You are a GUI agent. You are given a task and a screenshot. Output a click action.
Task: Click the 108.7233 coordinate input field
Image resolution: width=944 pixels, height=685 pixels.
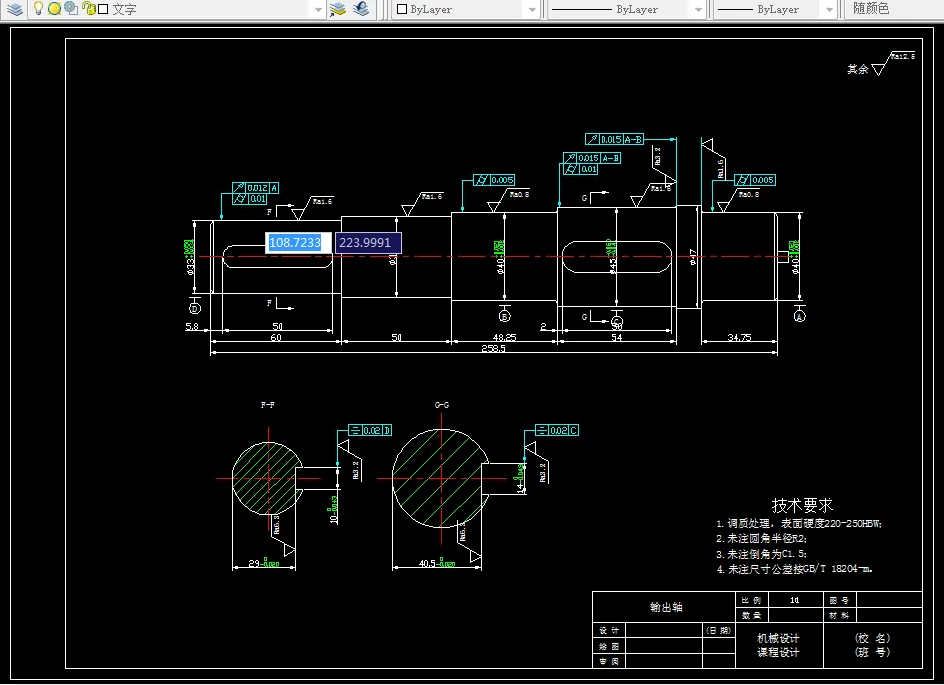299,243
